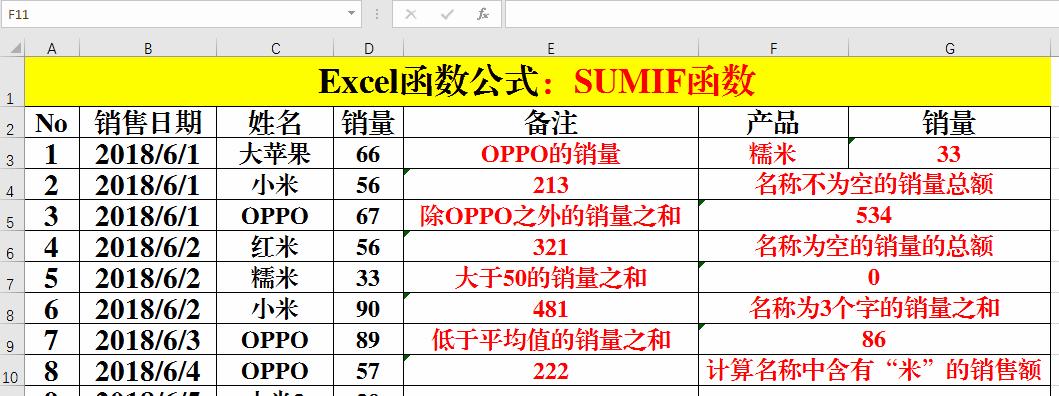Select column E header
This screenshot has height=396, width=1059.
[551, 49]
